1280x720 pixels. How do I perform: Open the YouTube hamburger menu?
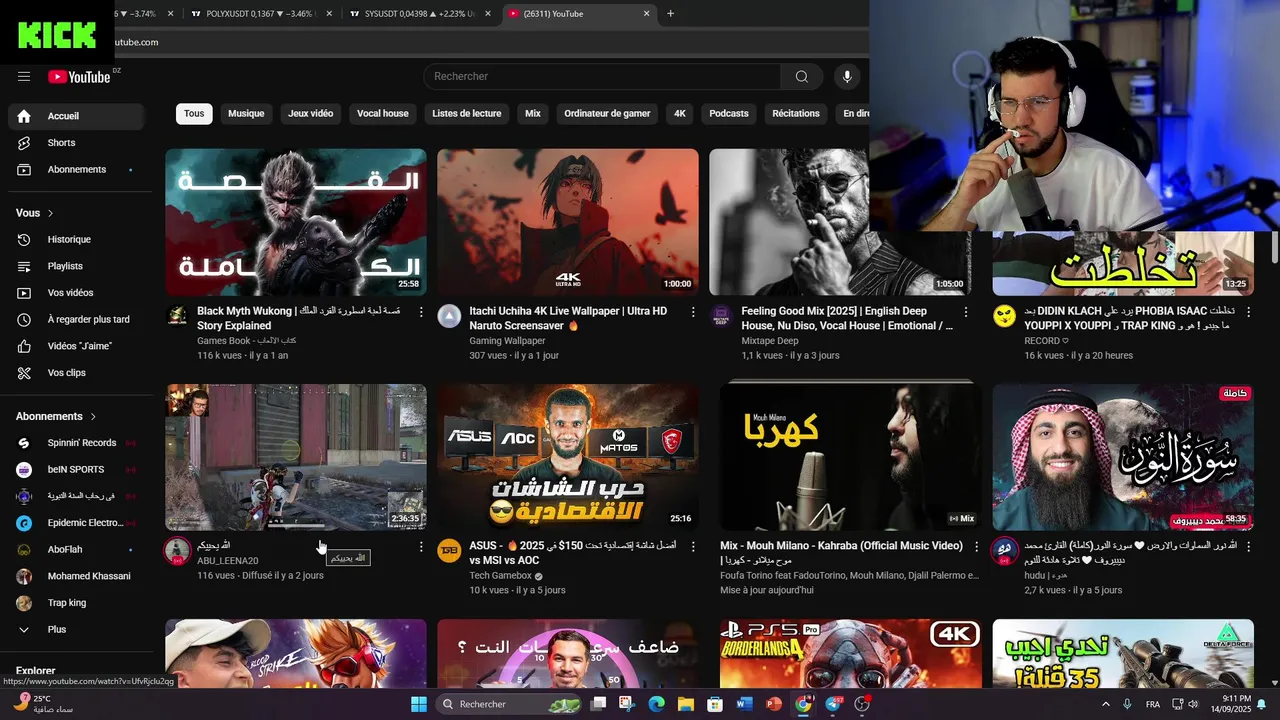tap(24, 77)
